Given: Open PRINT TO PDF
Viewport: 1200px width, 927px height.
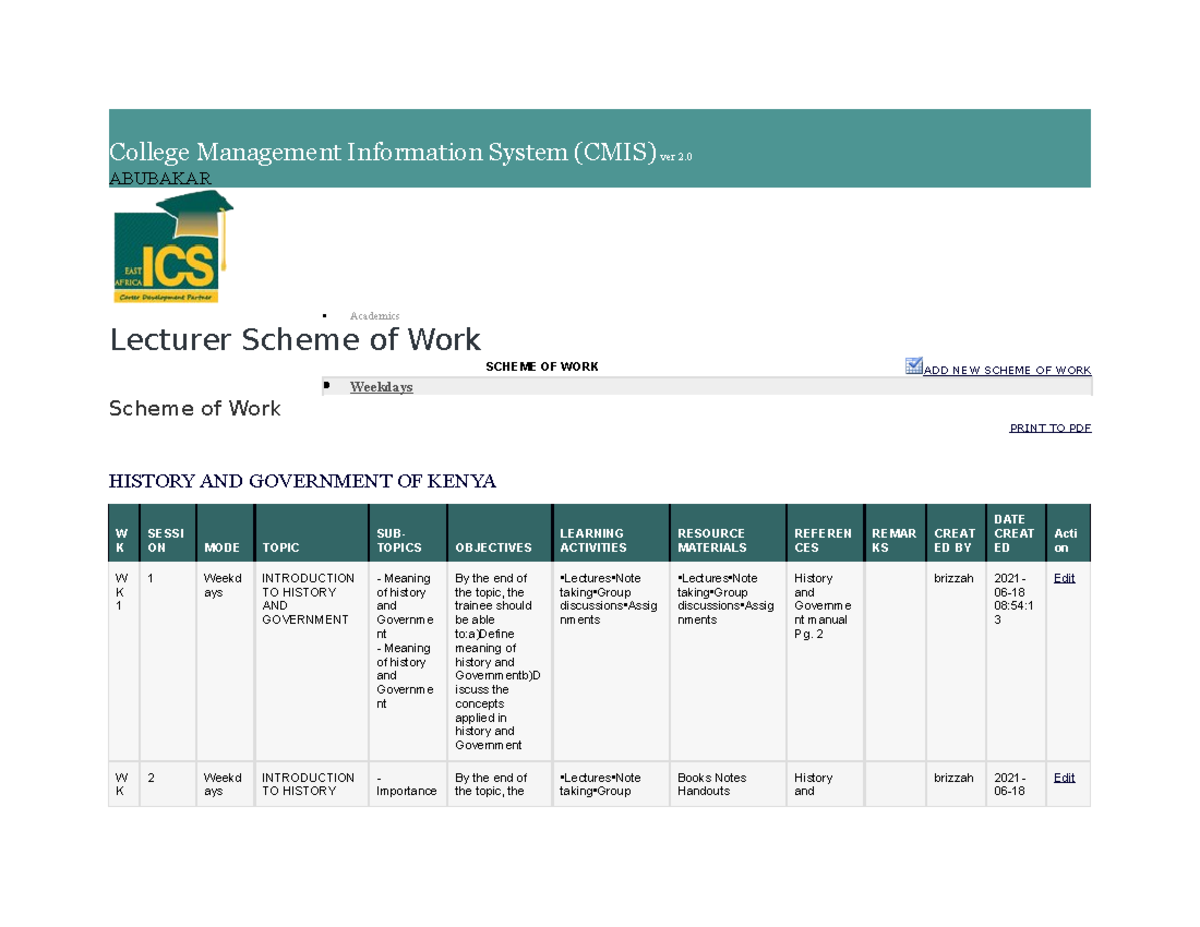Looking at the screenshot, I should (x=1048, y=427).
